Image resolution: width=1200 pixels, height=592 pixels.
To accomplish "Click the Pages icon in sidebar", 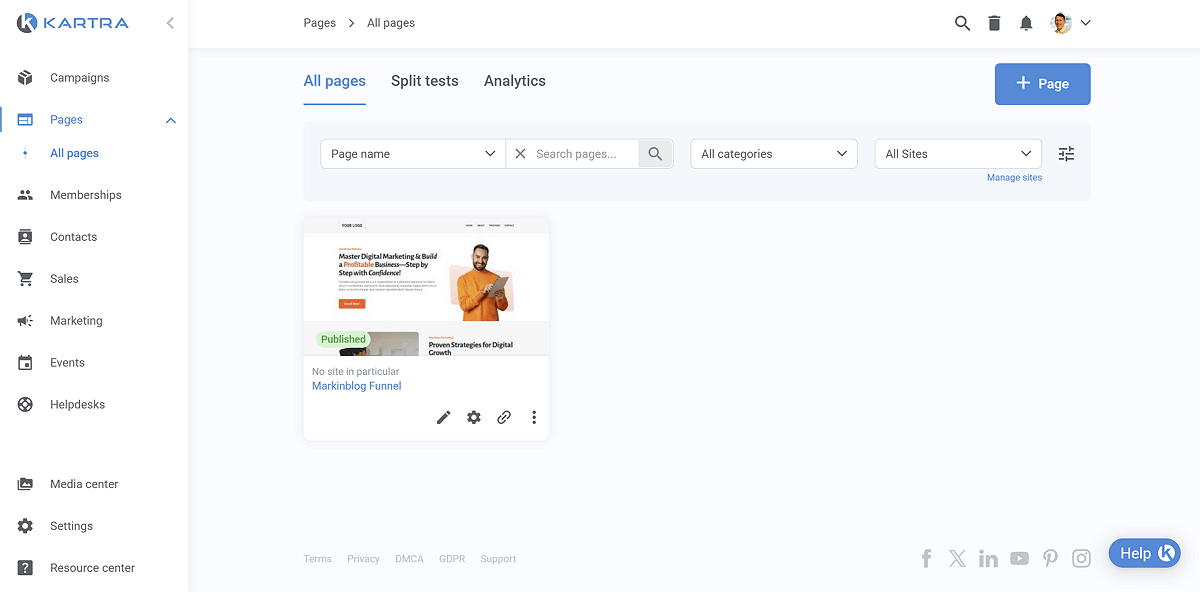I will pos(25,120).
